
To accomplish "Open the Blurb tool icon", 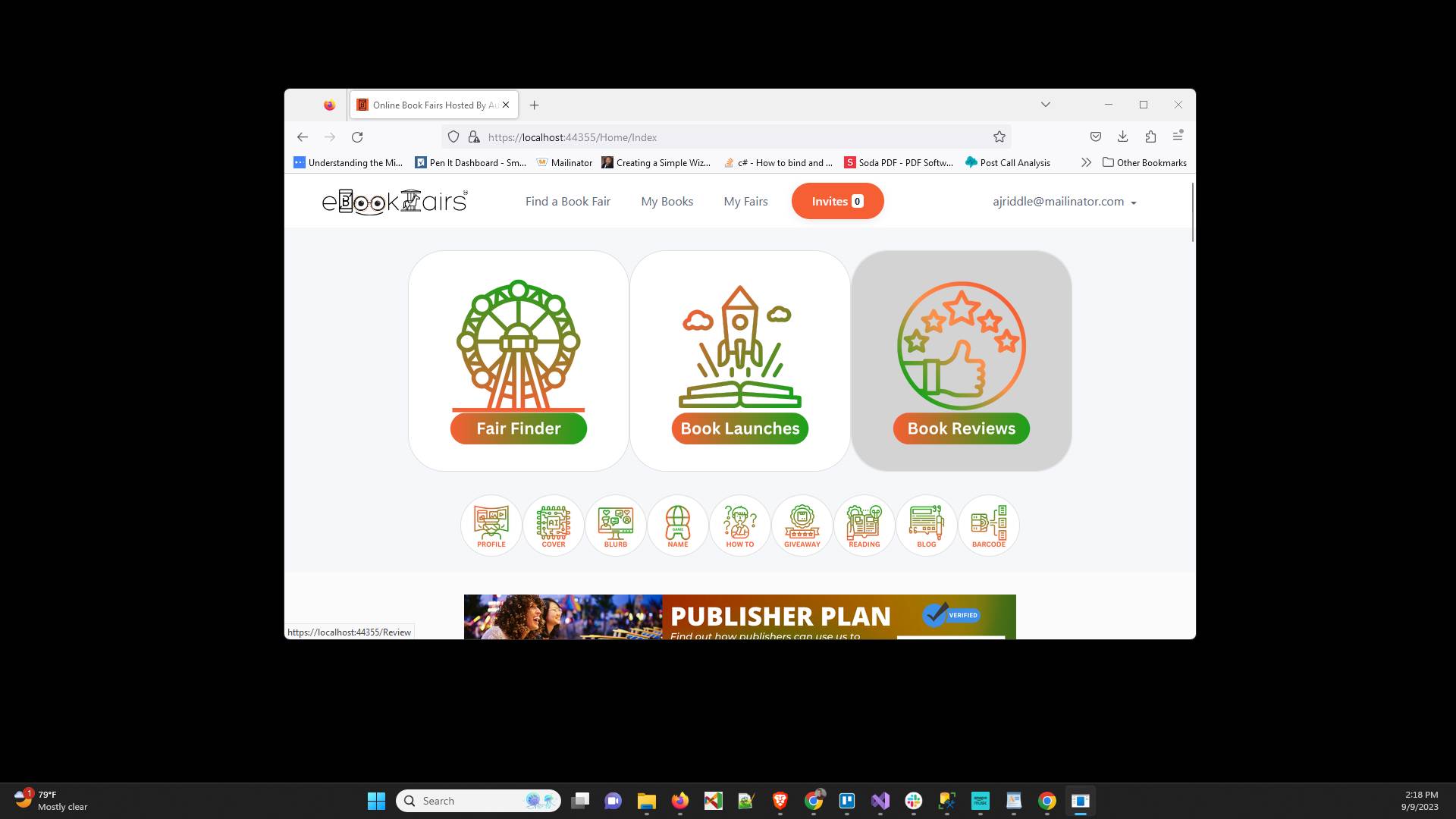I will pos(615,525).
